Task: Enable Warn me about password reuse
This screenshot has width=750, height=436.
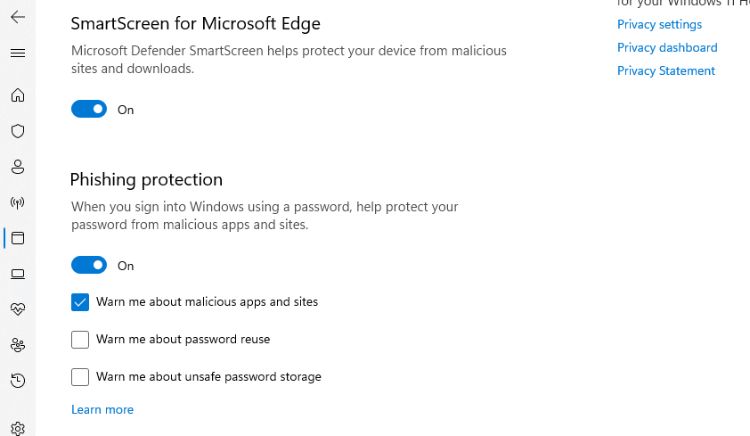Action: 80,340
